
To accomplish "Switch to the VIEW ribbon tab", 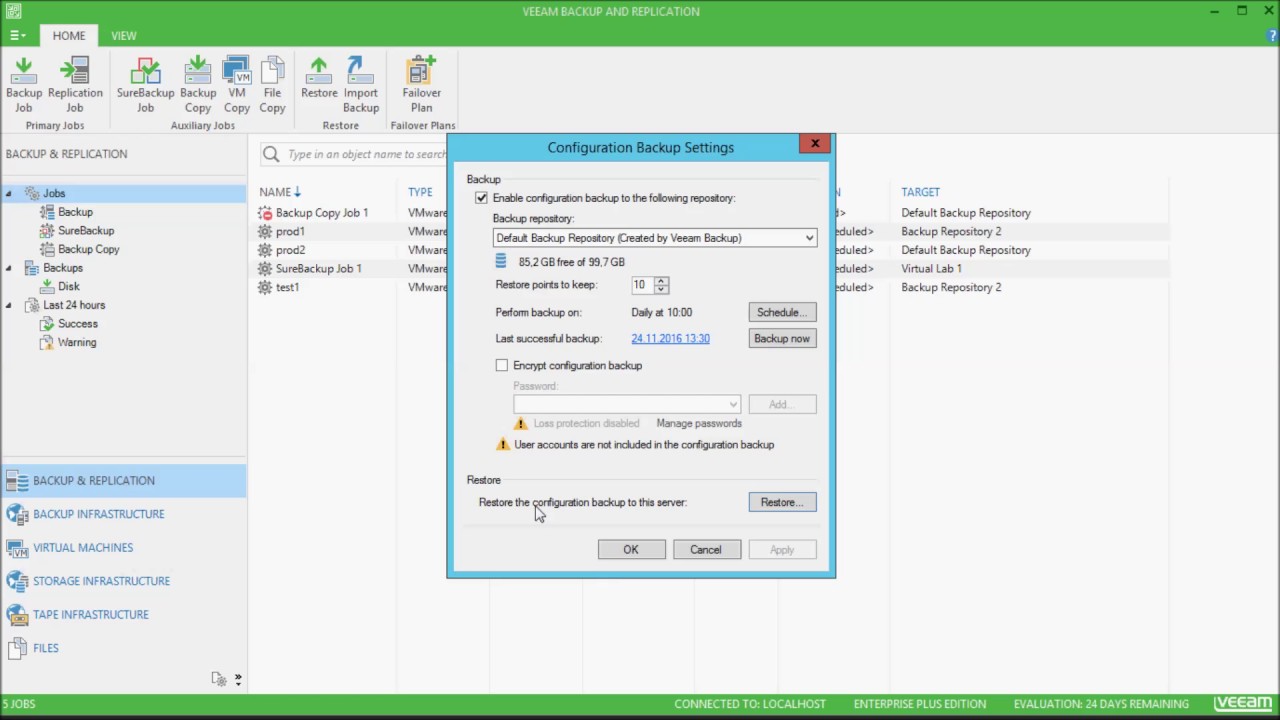I will [124, 36].
